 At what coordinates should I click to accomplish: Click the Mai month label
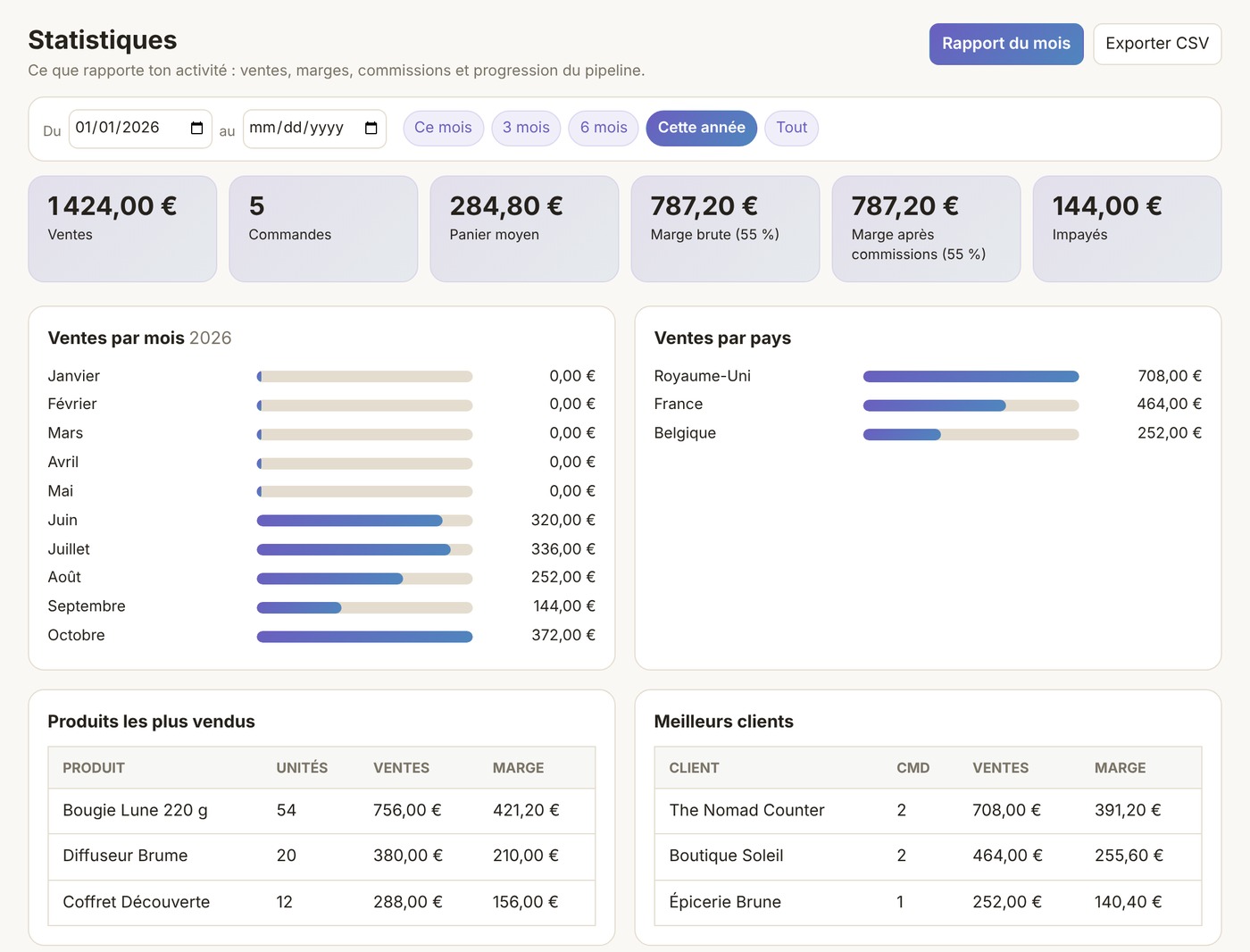coord(61,491)
